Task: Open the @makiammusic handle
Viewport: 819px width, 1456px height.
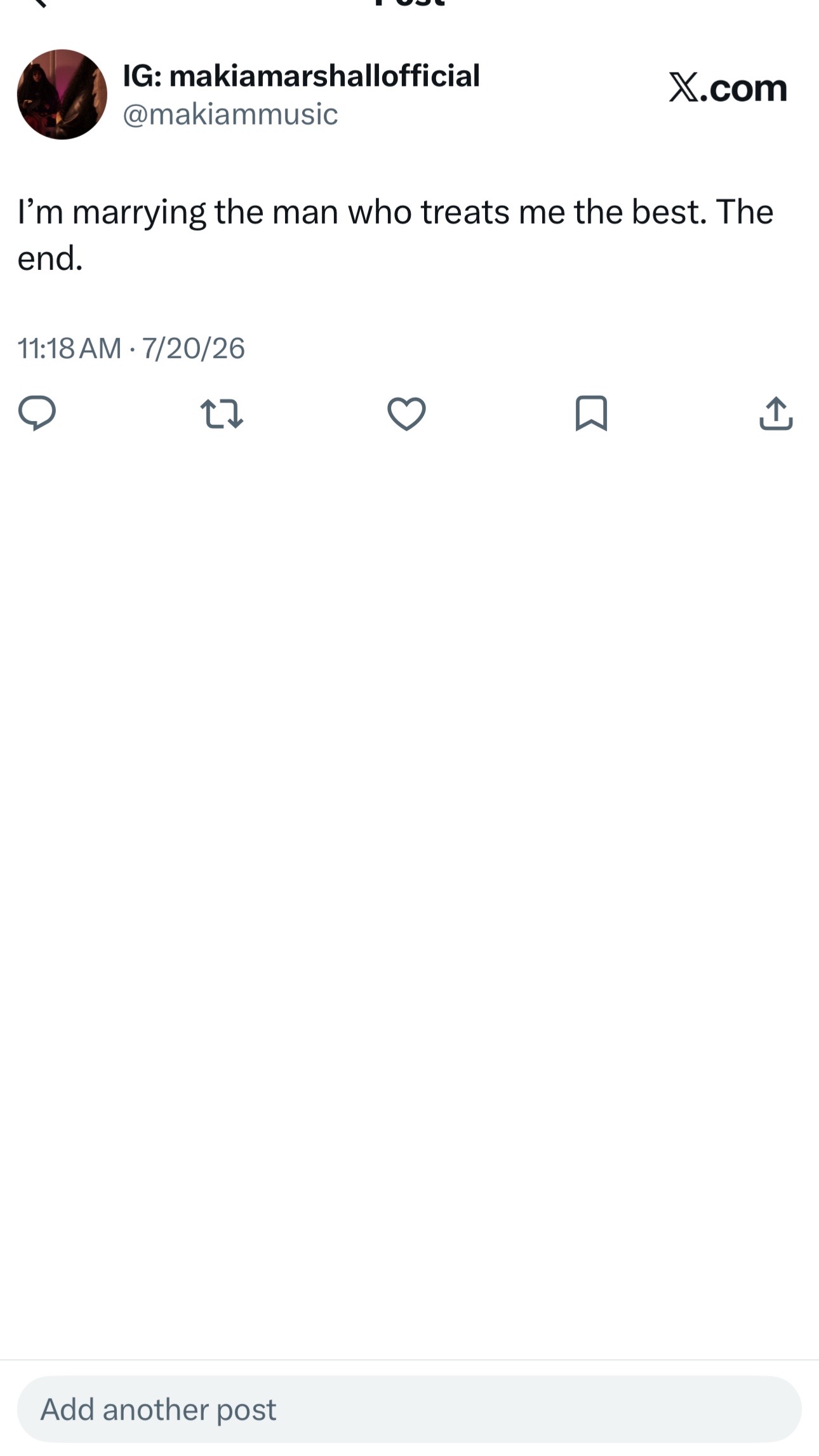Action: point(230,114)
